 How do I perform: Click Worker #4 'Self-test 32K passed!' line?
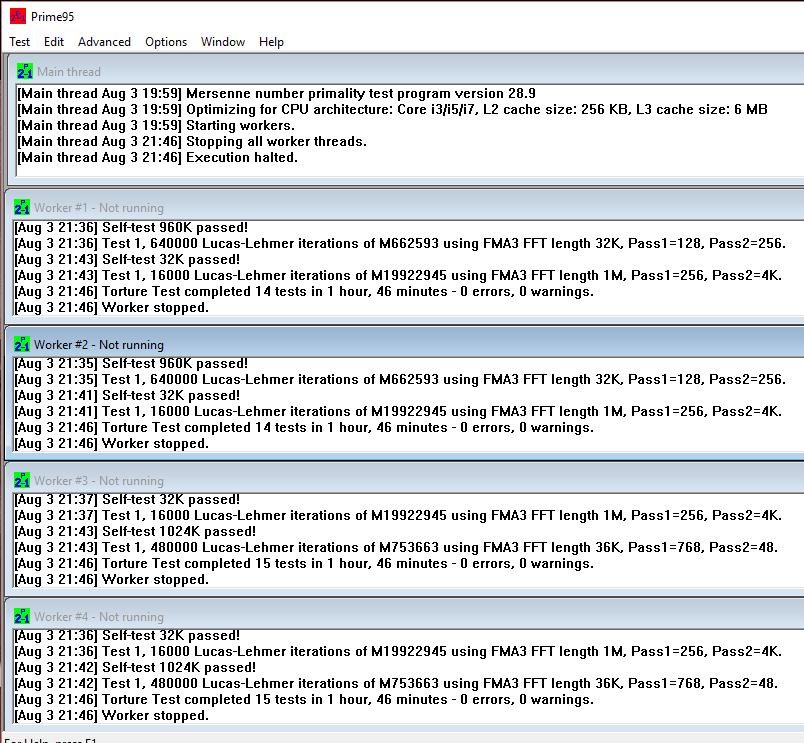point(127,635)
